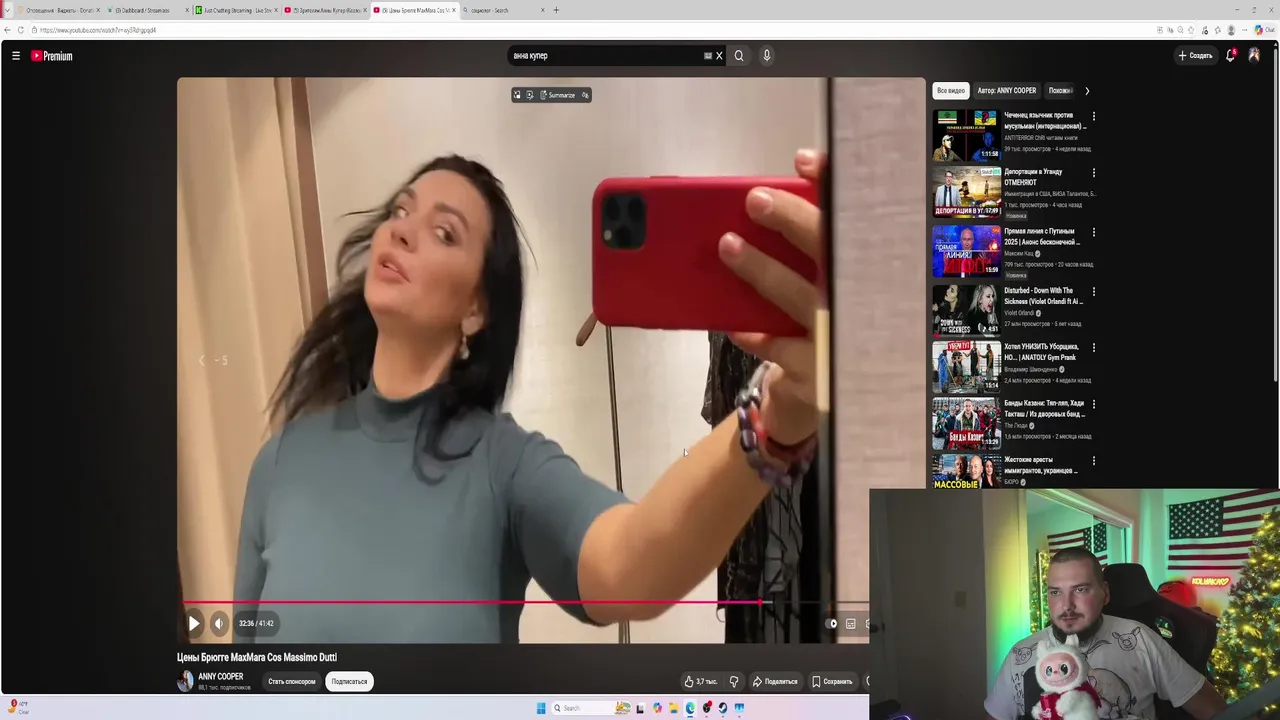The height and width of the screenshot is (720, 1280).
Task: Open options for Жестокие аресты иммигрантов video
Action: (1093, 461)
